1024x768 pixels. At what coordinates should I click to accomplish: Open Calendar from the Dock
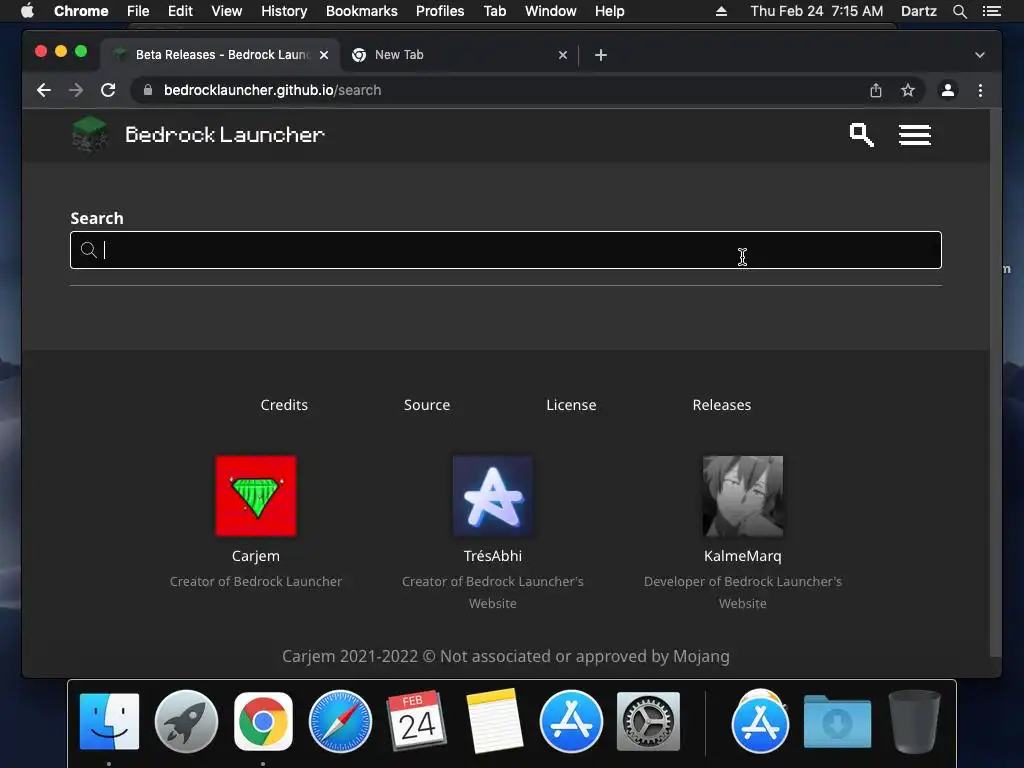[417, 722]
